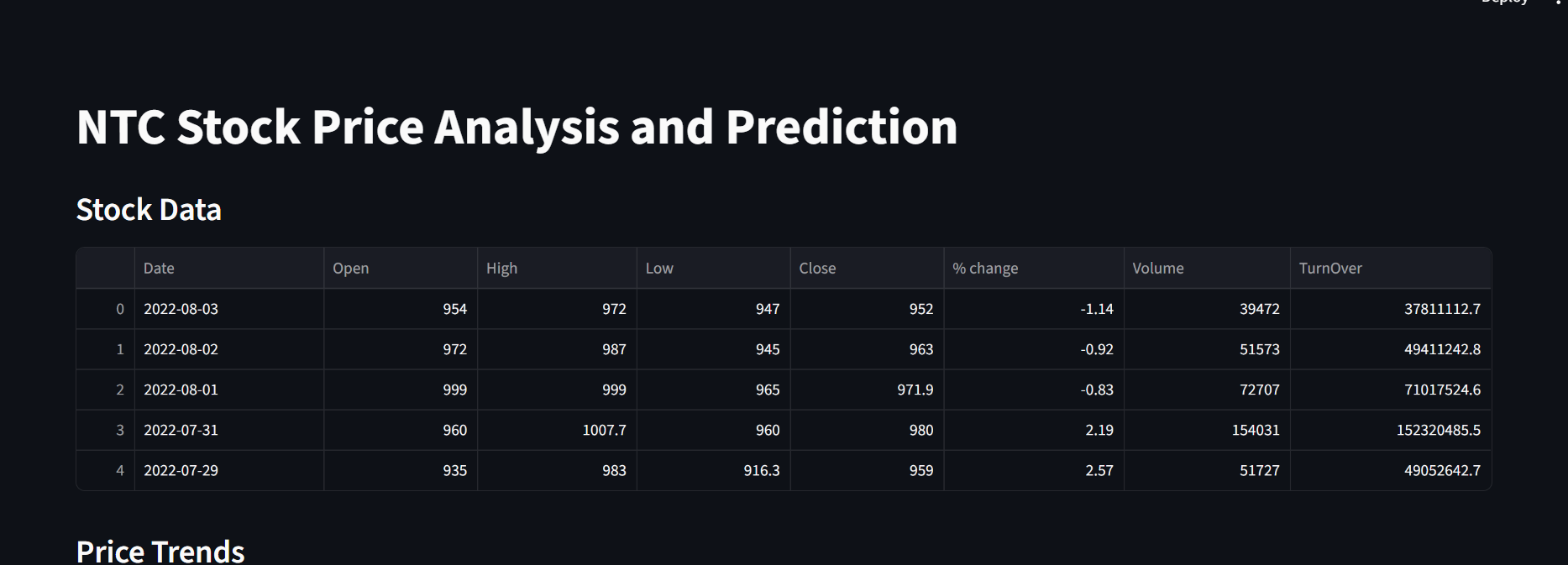Sort table by the Low column

[658, 268]
